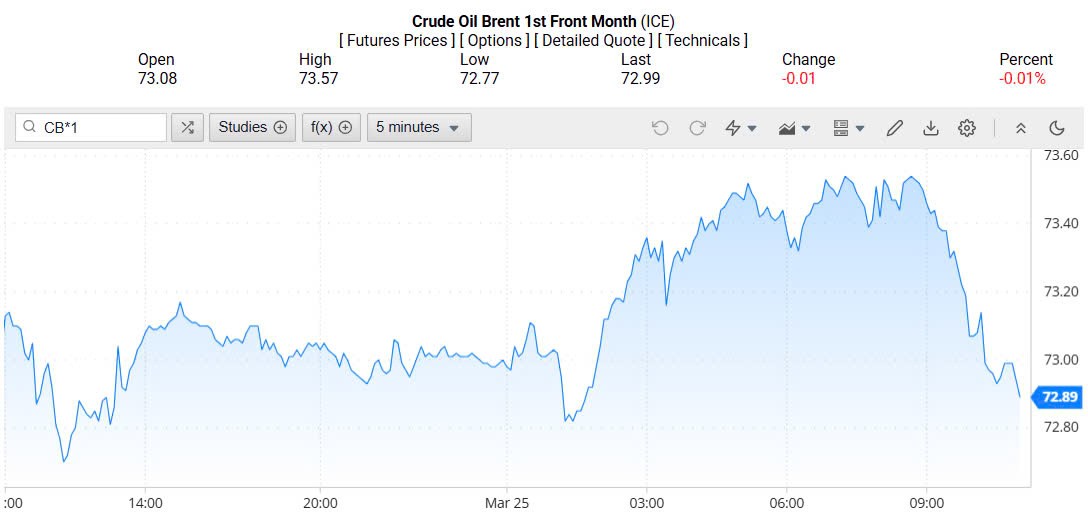The width and height of the screenshot is (1088, 512).
Task: Open the Studies menu
Action: click(x=252, y=128)
